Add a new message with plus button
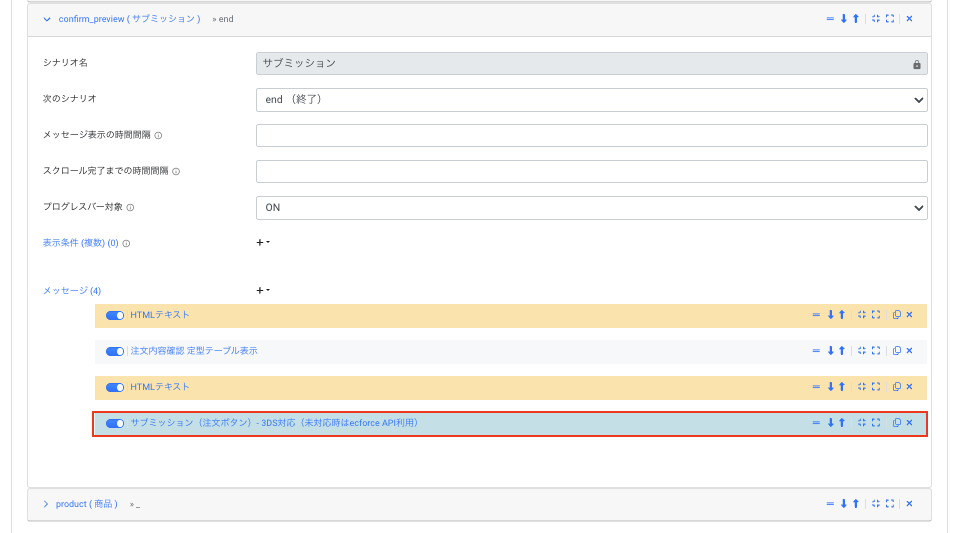 tap(259, 291)
